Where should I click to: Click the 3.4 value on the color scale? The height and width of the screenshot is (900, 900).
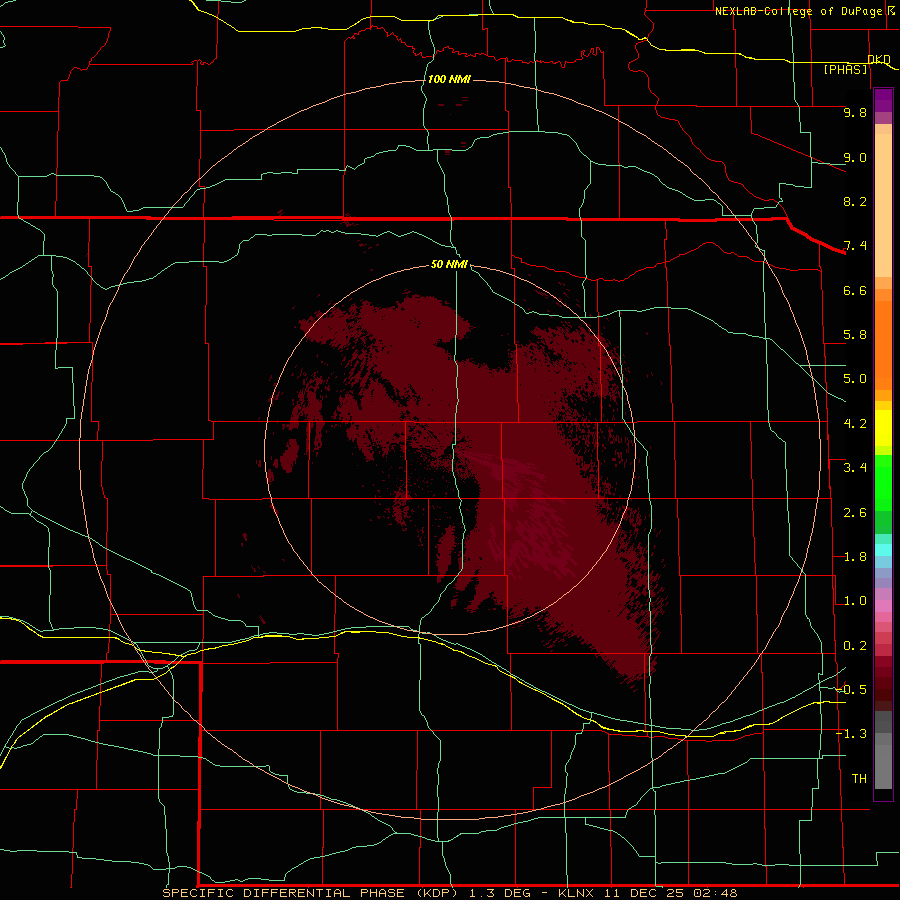tap(855, 468)
